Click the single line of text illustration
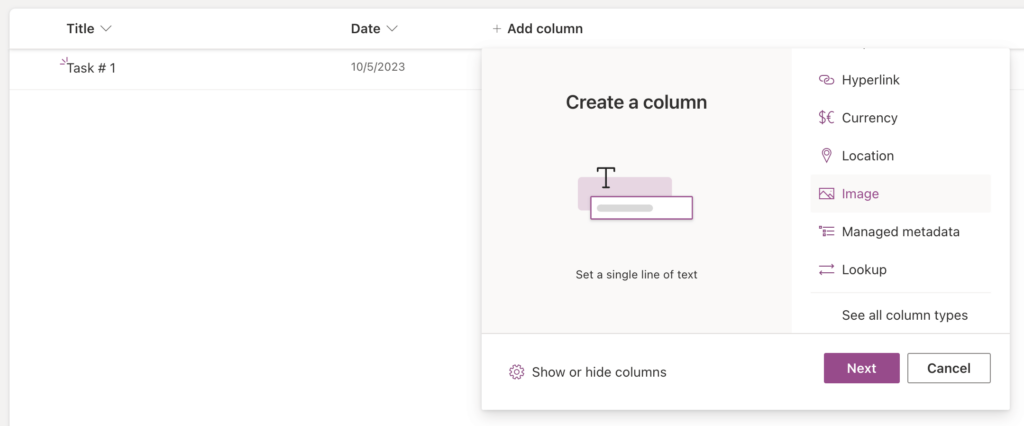 [x=635, y=193]
